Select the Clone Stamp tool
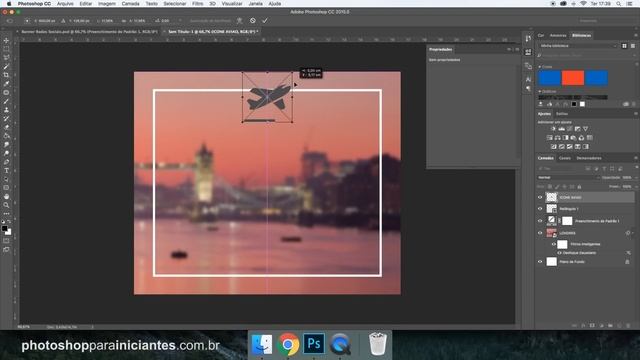The height and width of the screenshot is (360, 640). click(6, 110)
